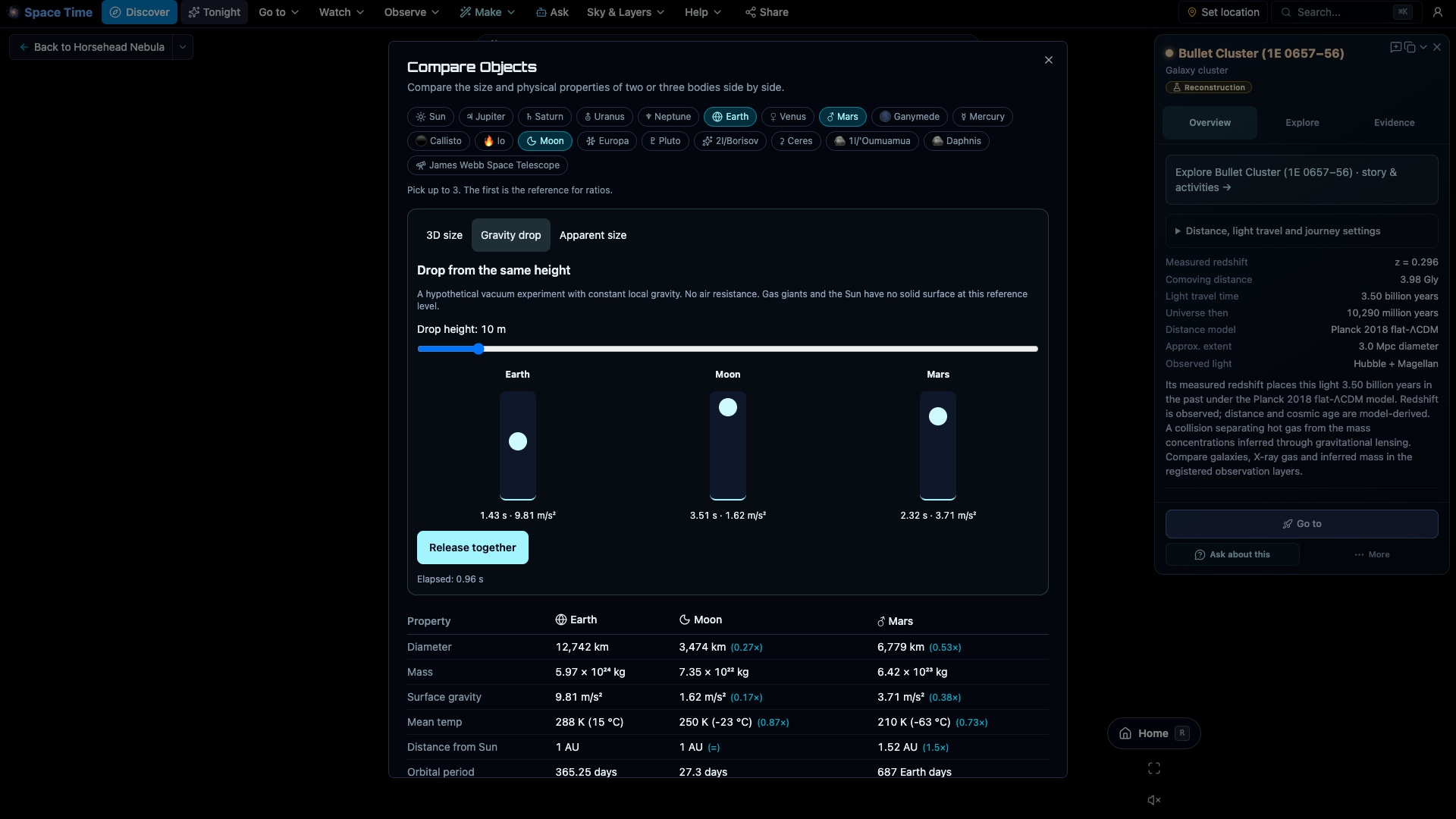Select the Ceres chip
Image resolution: width=1456 pixels, height=819 pixels.
[796, 141]
